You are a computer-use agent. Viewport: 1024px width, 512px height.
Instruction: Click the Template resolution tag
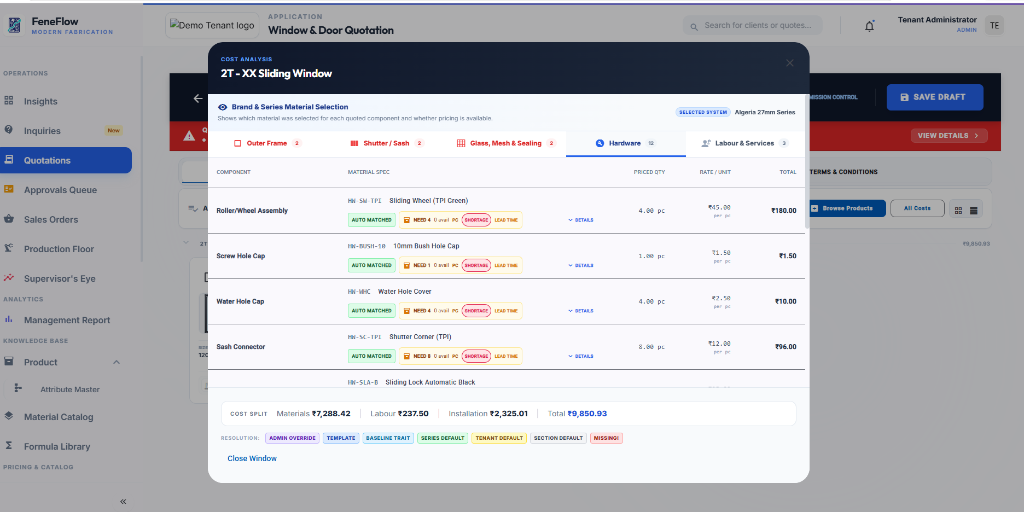point(341,438)
